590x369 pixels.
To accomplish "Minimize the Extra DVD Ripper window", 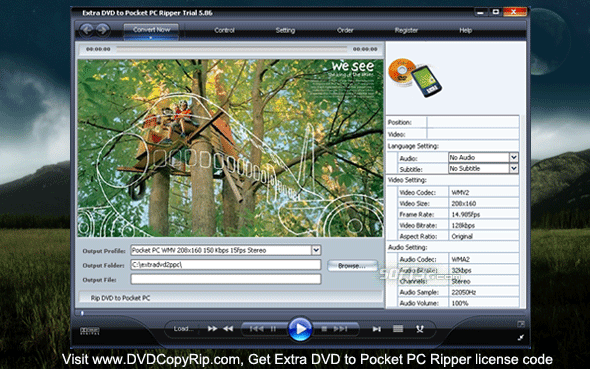I will point(480,12).
